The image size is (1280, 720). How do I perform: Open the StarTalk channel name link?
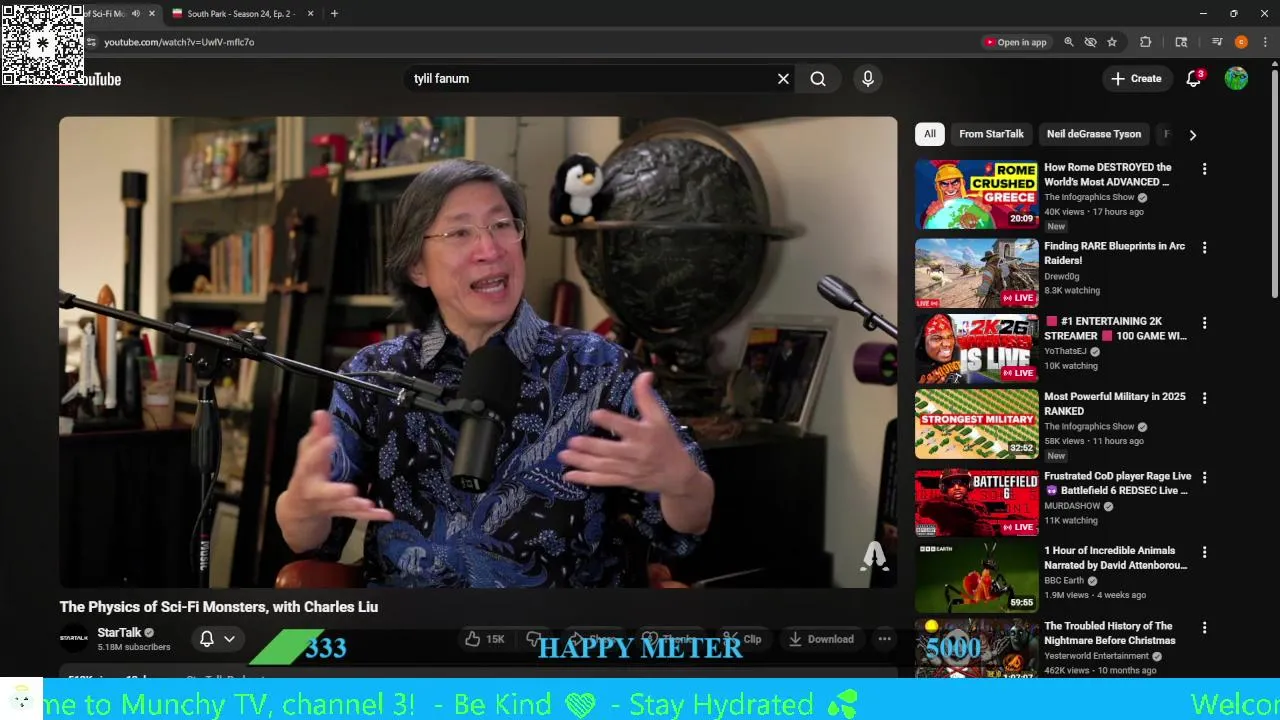(x=119, y=633)
